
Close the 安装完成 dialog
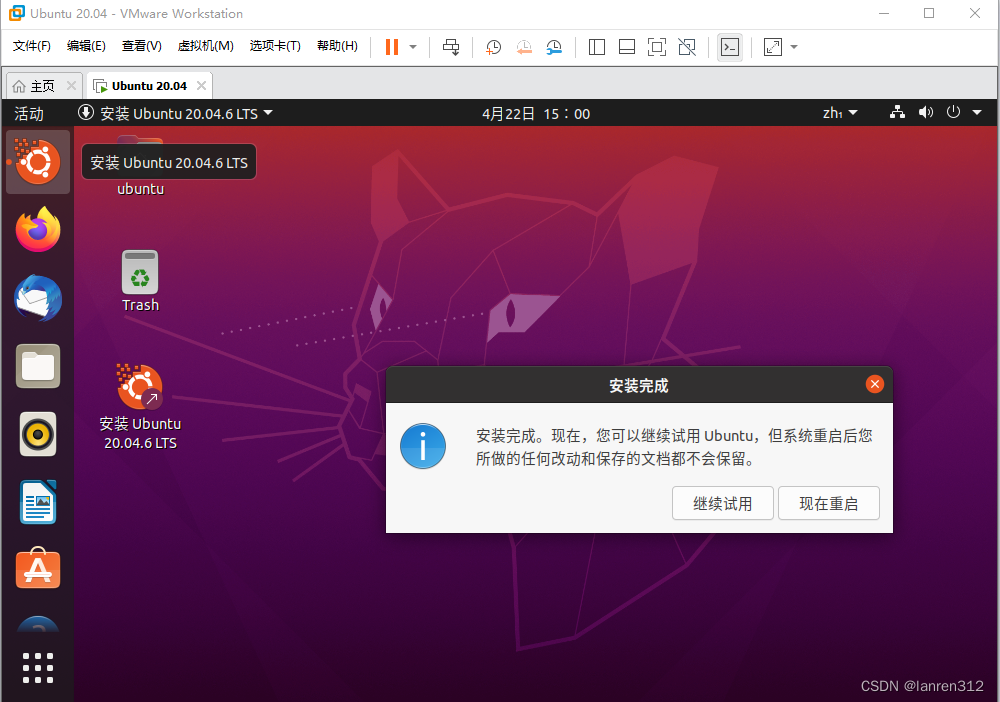click(x=874, y=384)
